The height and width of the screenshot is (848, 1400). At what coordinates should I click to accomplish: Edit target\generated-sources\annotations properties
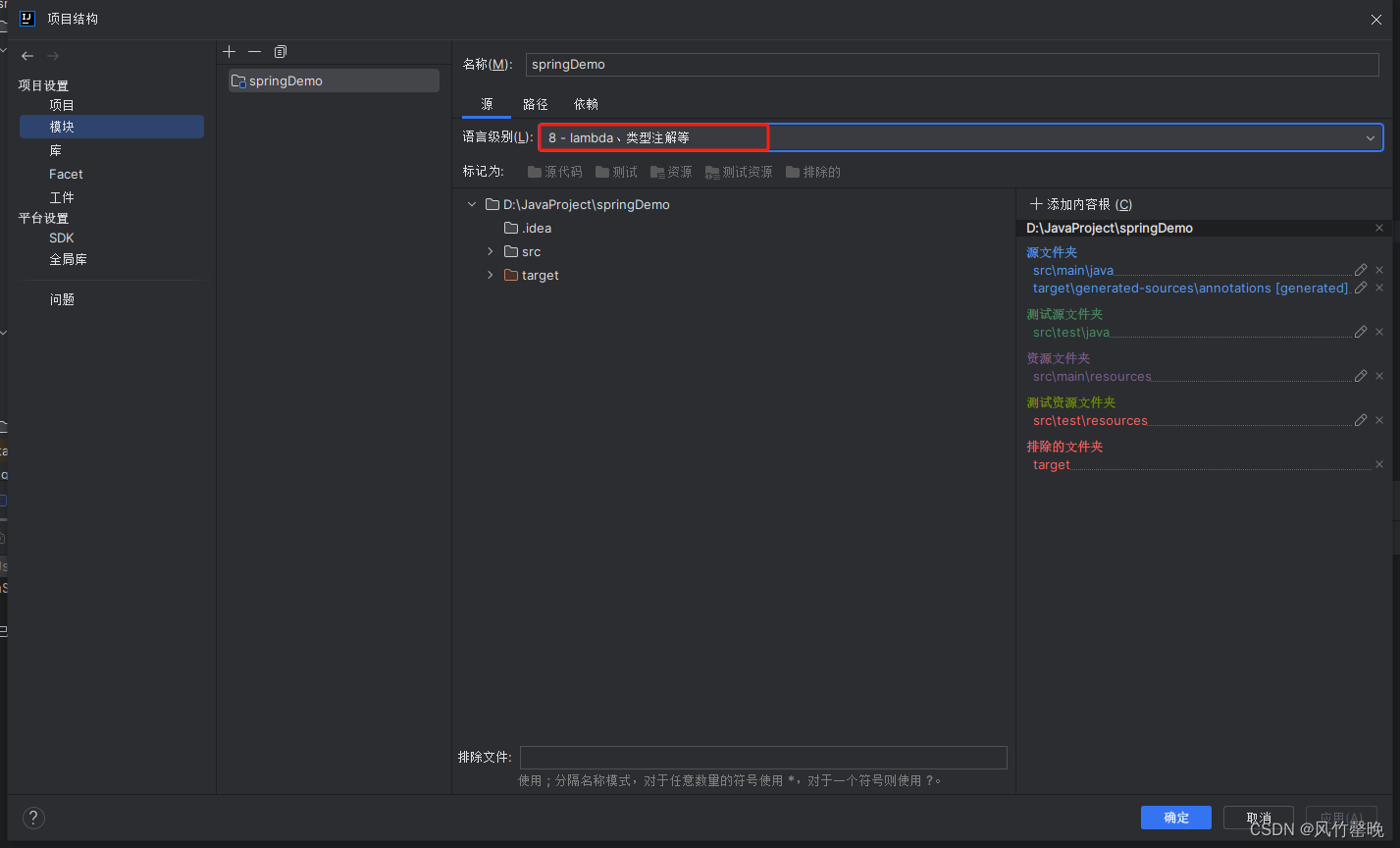[x=1361, y=288]
